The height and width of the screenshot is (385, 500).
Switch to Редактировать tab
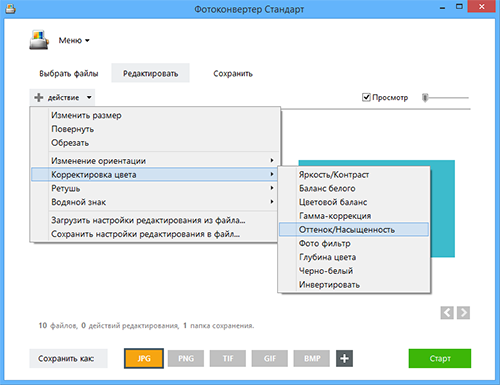click(x=150, y=73)
